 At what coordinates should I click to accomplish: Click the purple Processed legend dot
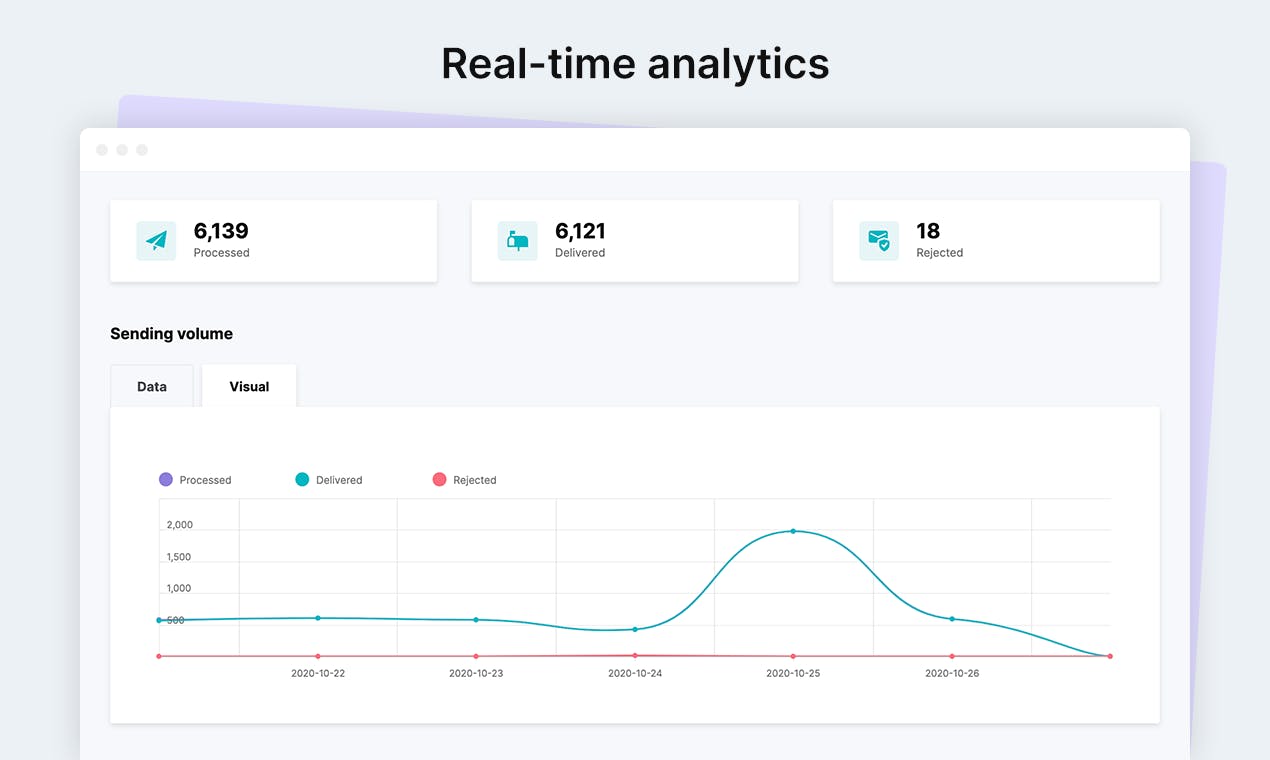point(166,480)
